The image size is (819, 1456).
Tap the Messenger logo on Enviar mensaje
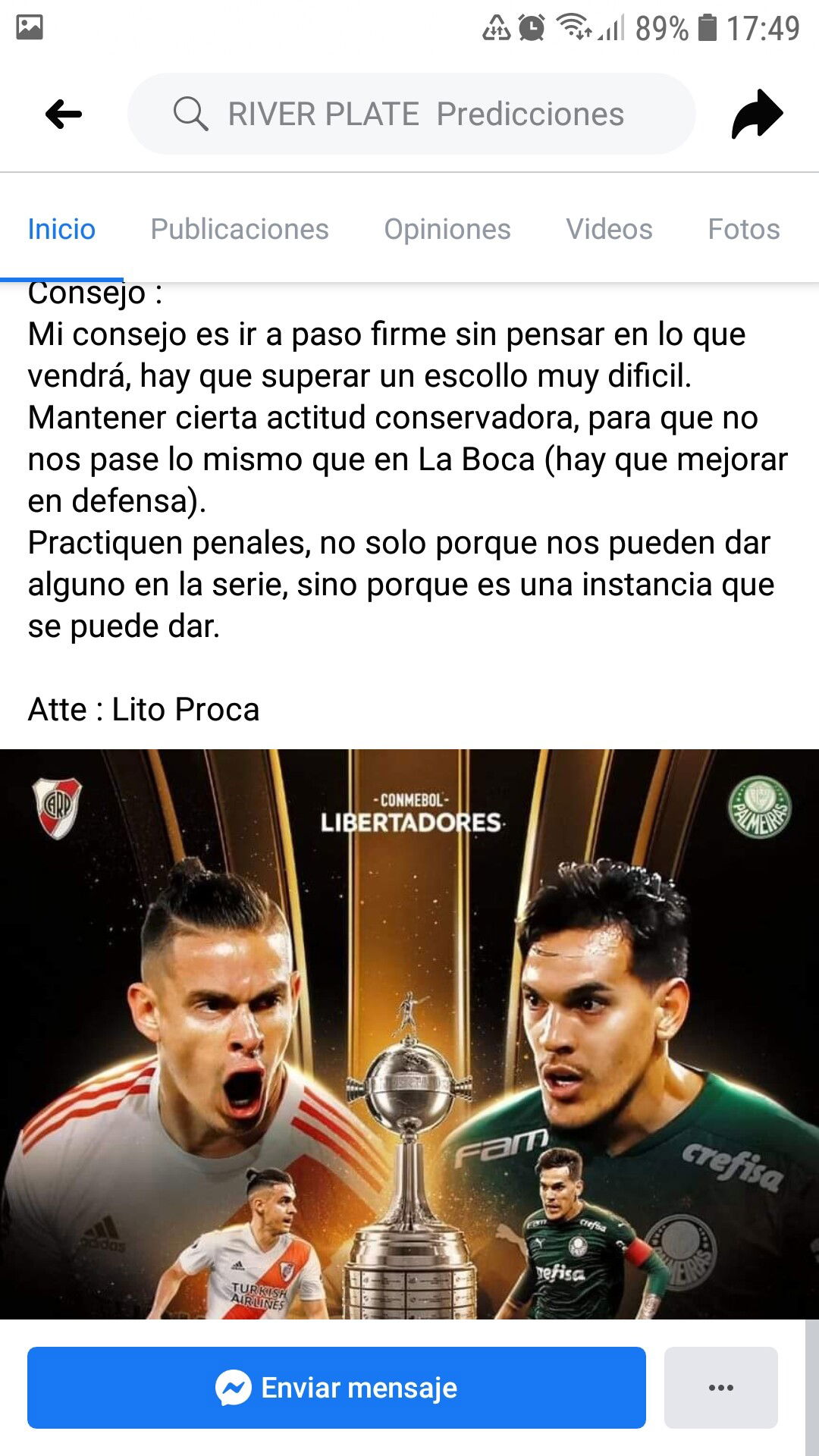(x=234, y=1388)
